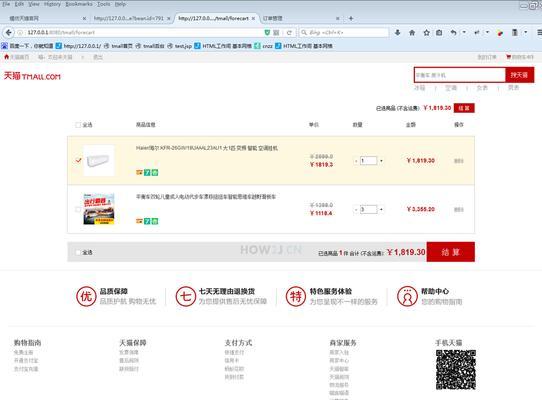
Task: Edit the Haier quantity input field
Action: (x=368, y=161)
